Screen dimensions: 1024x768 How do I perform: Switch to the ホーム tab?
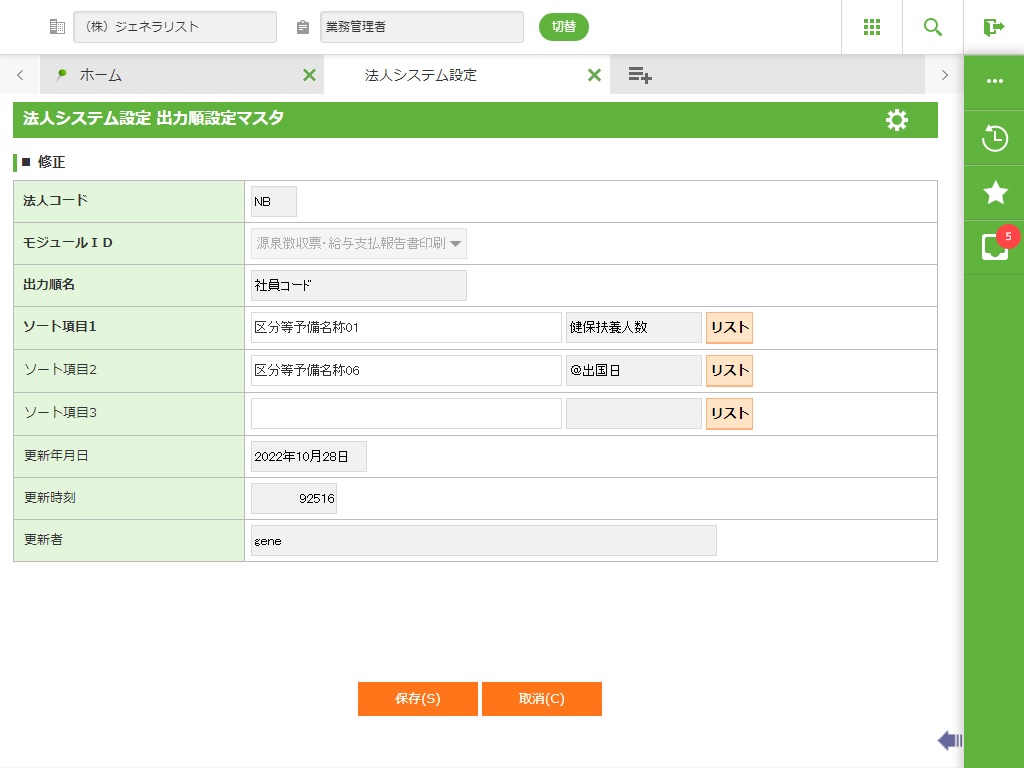click(x=100, y=75)
